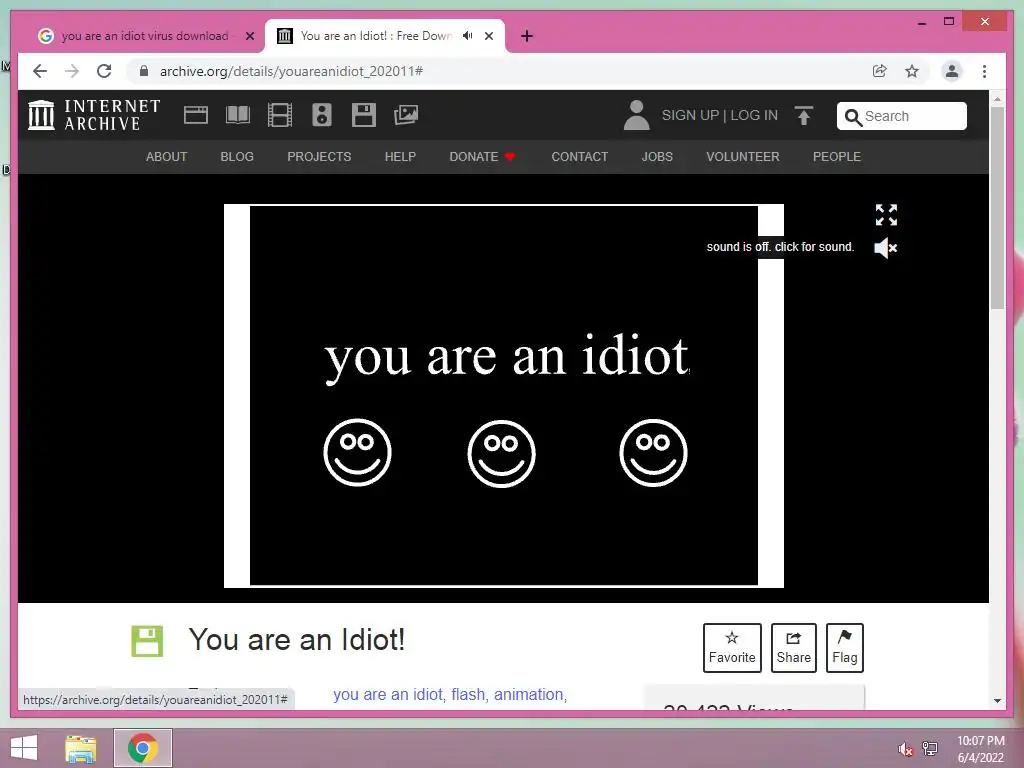The image size is (1024, 768).
Task: Click the green floppy software icon
Action: coord(147,641)
